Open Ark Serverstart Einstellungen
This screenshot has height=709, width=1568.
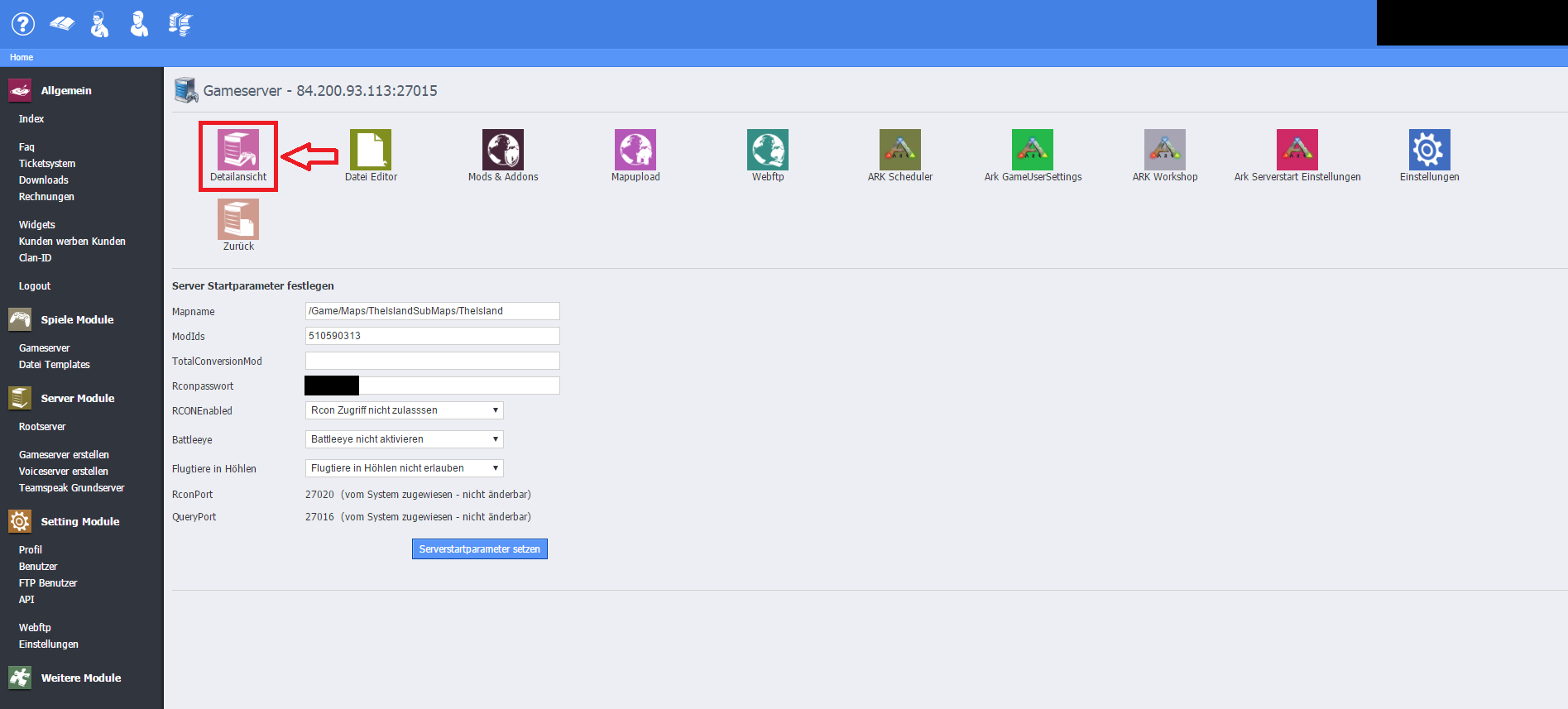pyautogui.click(x=1297, y=151)
